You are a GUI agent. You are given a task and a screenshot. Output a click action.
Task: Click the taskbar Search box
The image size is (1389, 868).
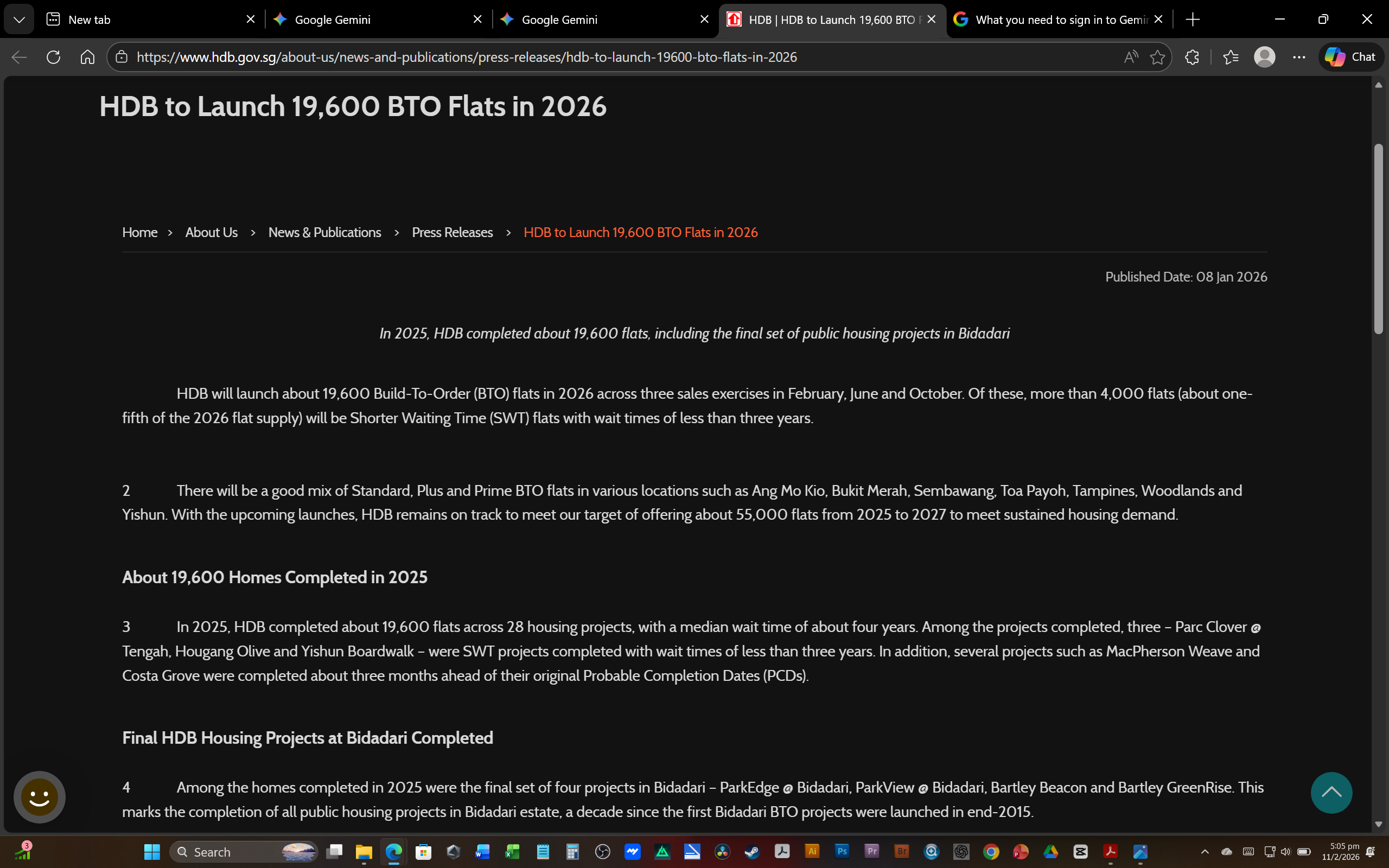[244, 852]
